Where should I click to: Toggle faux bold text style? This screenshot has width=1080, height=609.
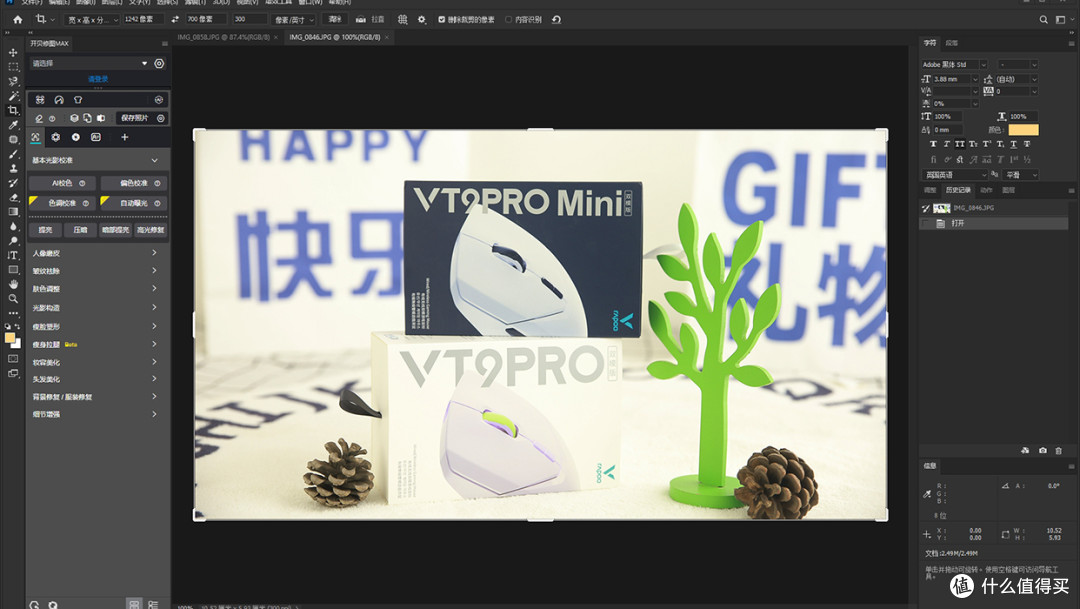(x=933, y=144)
